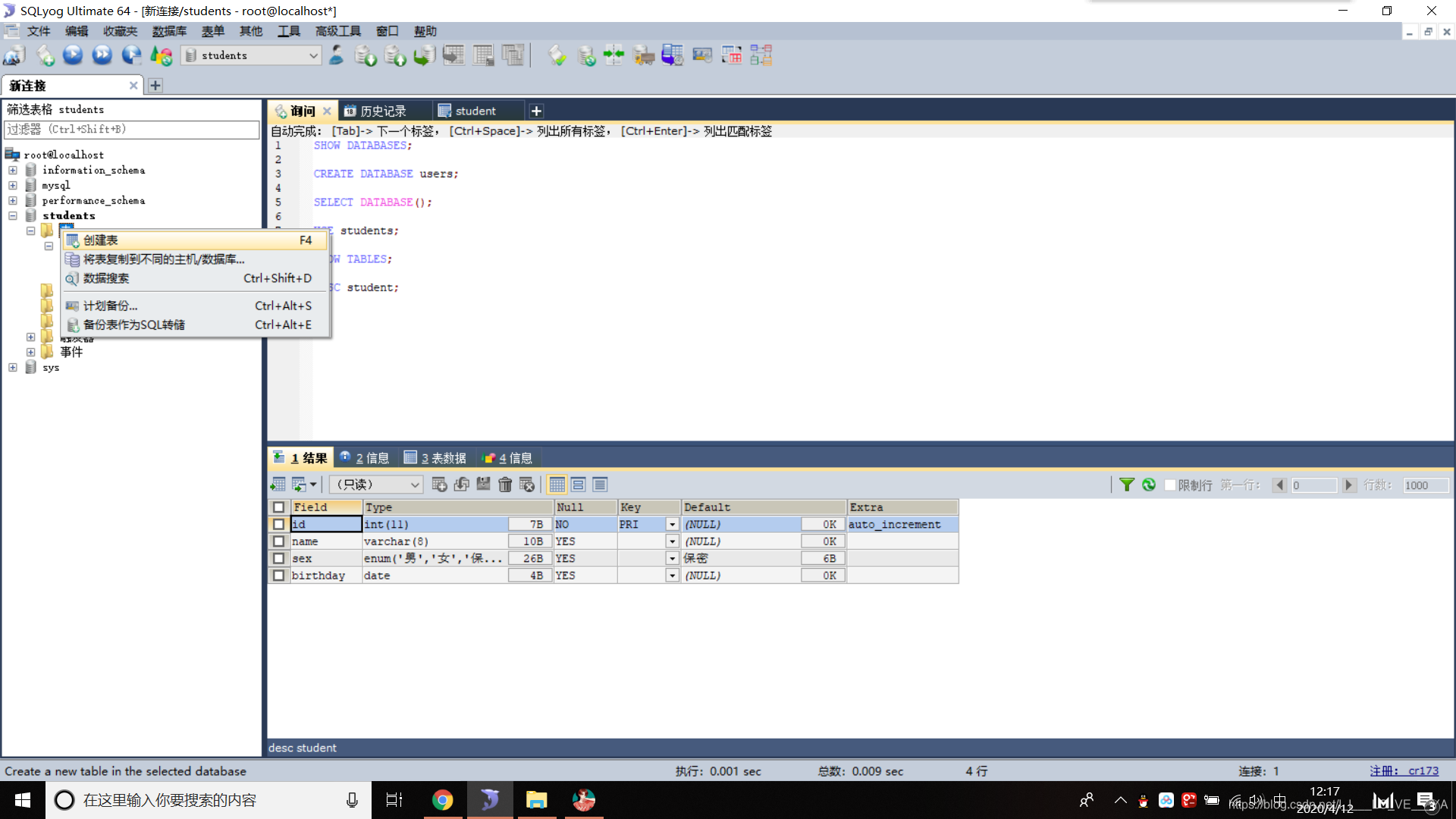This screenshot has width=1456, height=819.
Task: Click the insert new row icon
Action: [439, 485]
